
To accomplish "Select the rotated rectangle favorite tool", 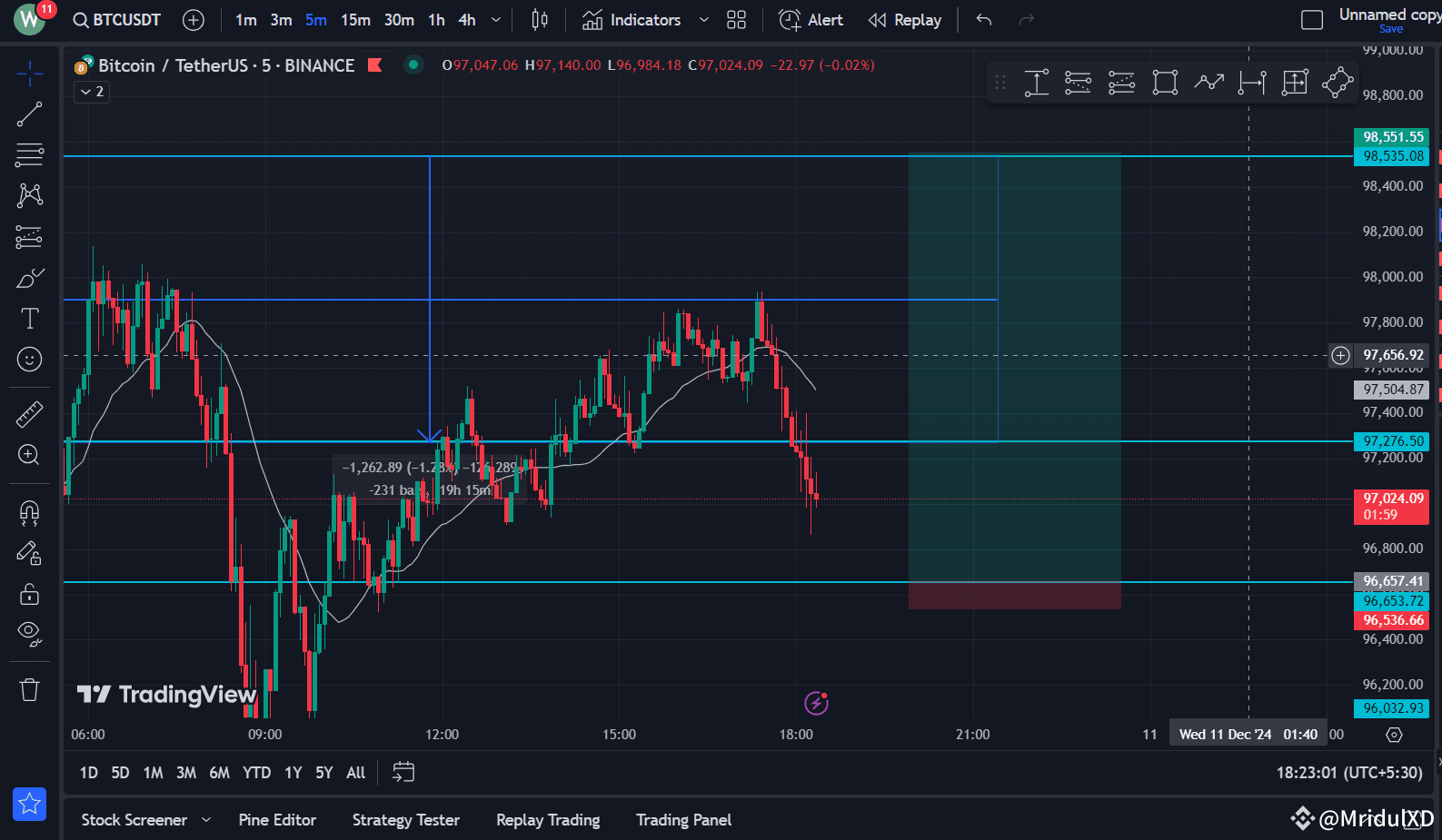I will point(1338,83).
